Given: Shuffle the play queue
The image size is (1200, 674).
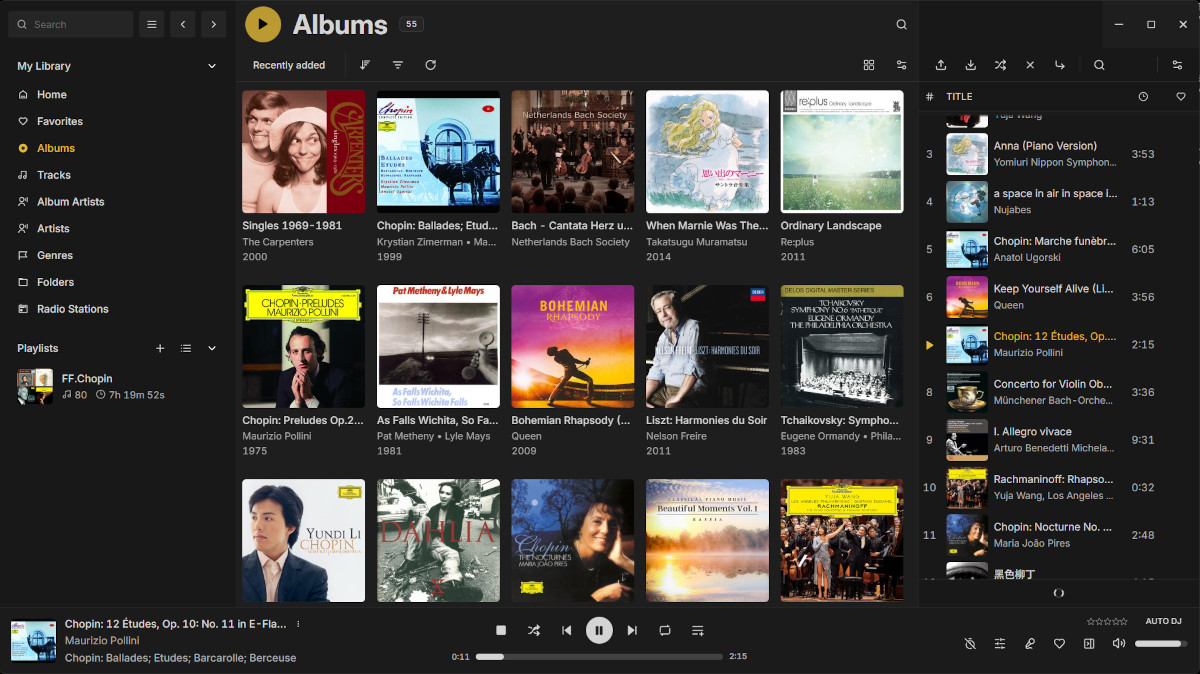Looking at the screenshot, I should (x=1000, y=65).
